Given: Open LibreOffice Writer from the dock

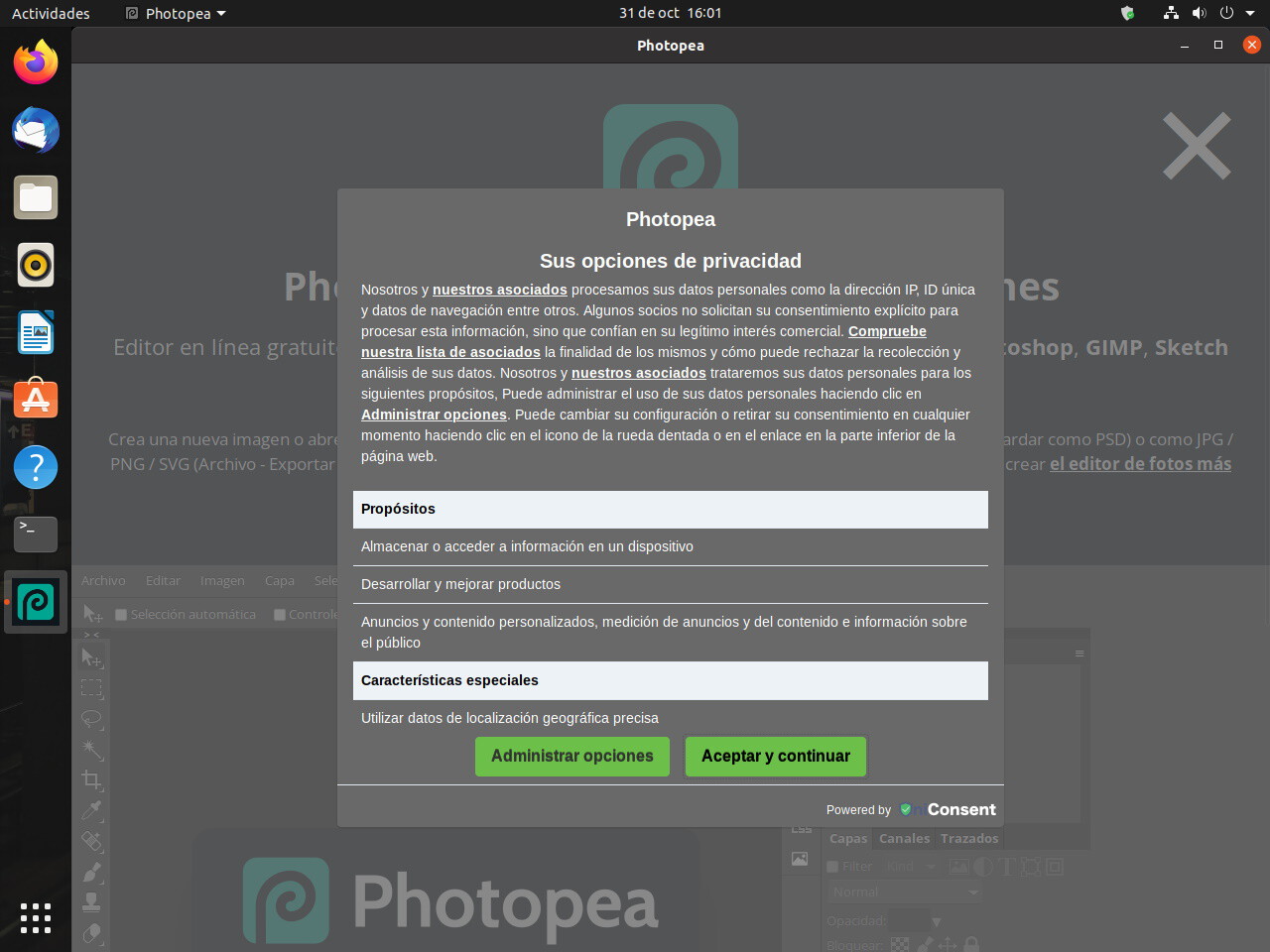Looking at the screenshot, I should [x=36, y=332].
